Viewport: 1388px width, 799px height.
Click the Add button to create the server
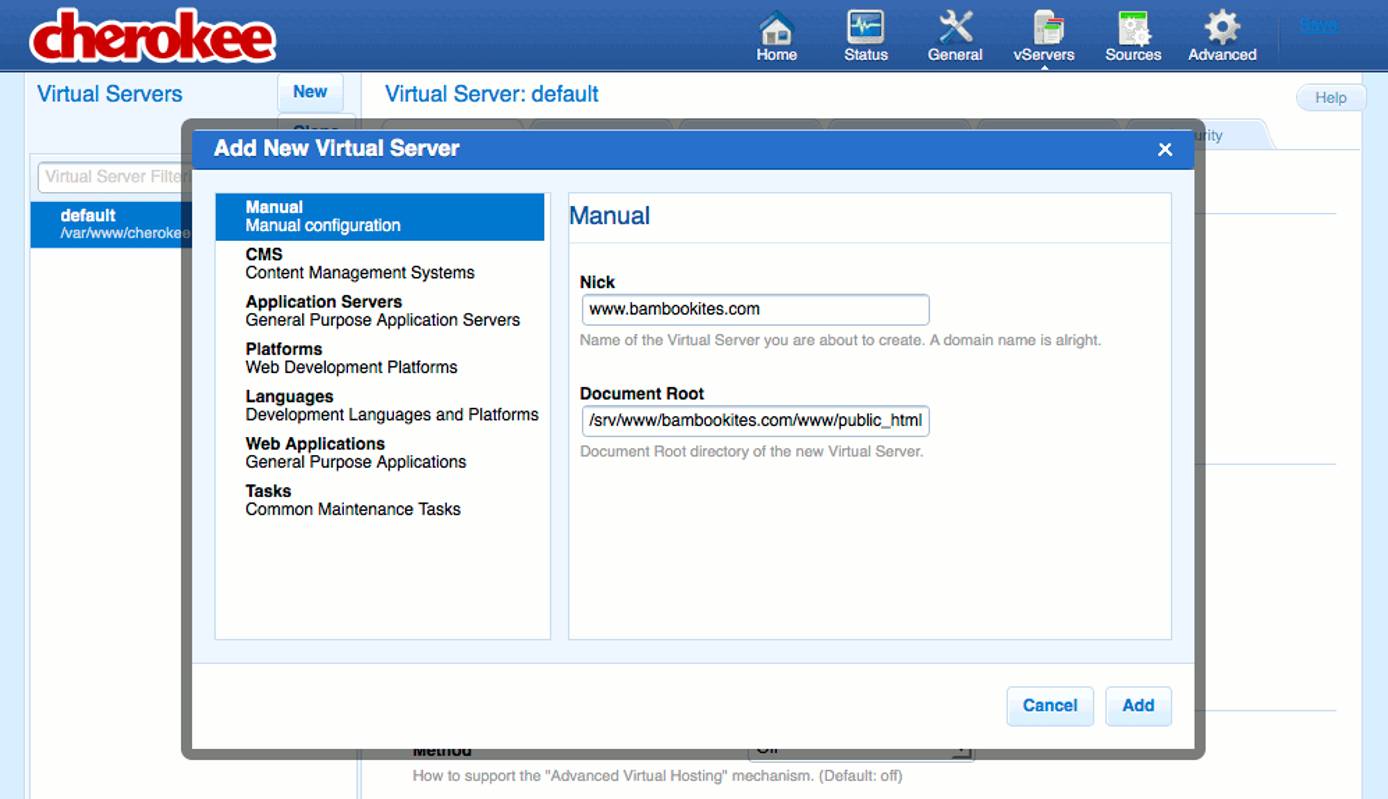click(1138, 706)
